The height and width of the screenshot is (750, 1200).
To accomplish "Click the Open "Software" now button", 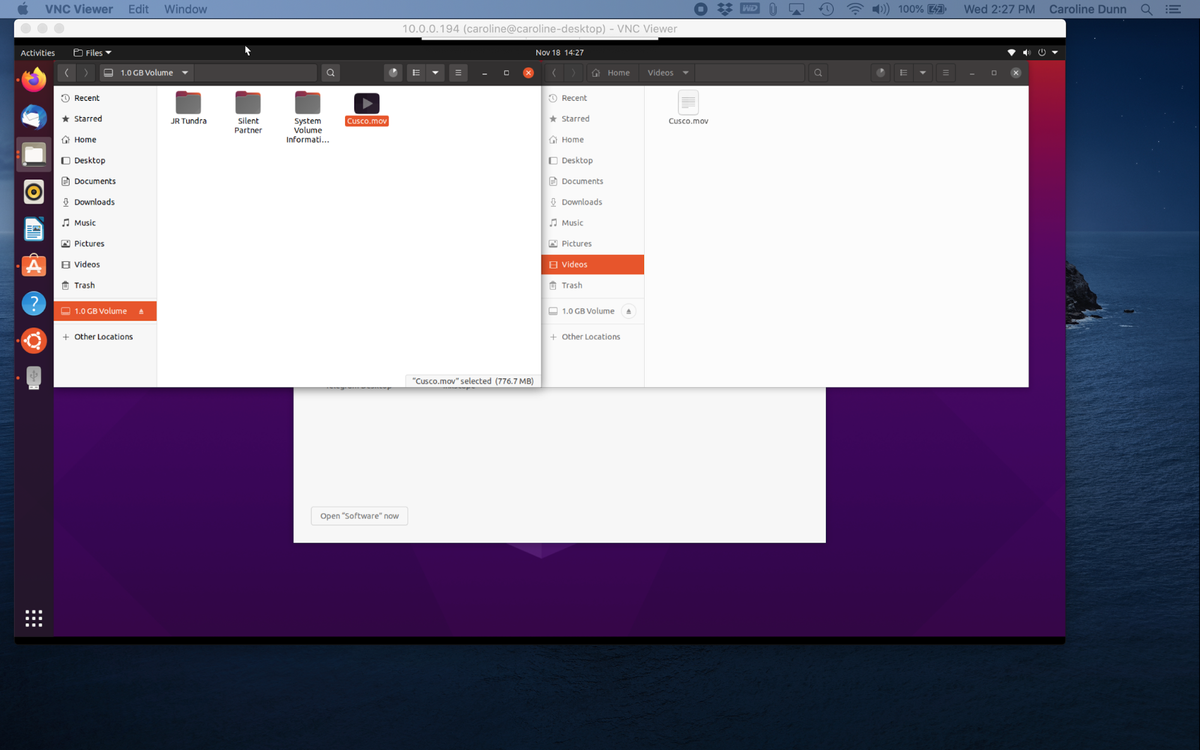I will click(x=358, y=515).
